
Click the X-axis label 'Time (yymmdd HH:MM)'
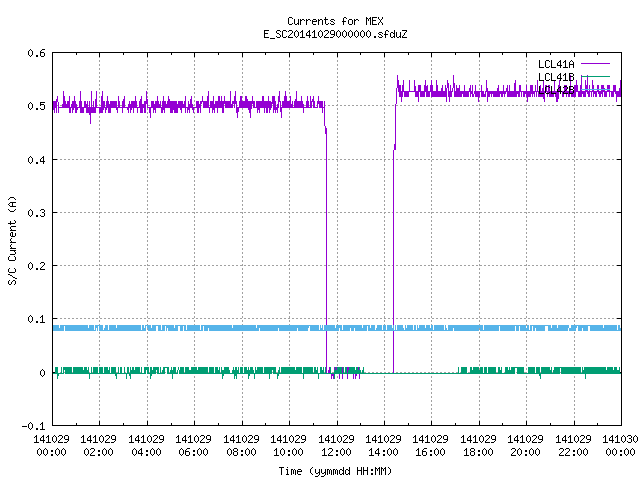click(x=335, y=471)
